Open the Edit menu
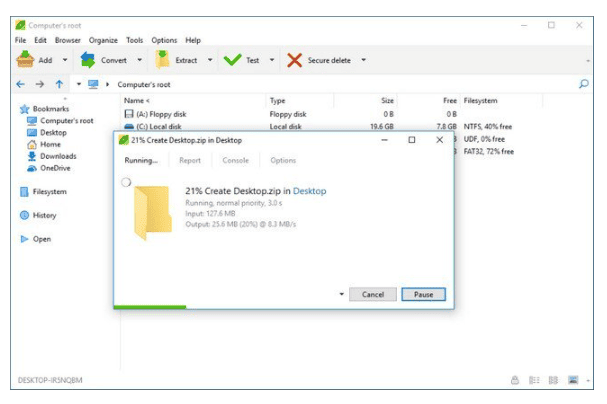This screenshot has width=607, height=404. [40, 40]
